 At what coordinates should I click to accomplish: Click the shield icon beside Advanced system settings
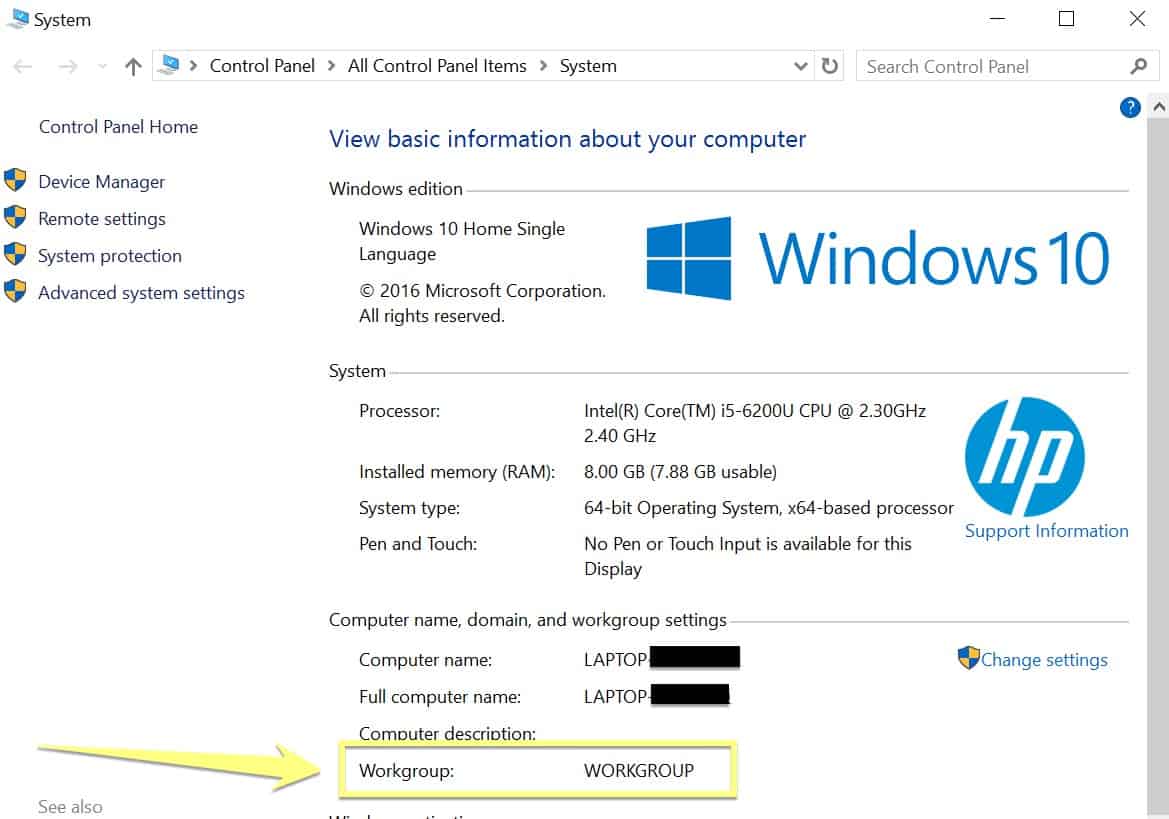(15, 291)
